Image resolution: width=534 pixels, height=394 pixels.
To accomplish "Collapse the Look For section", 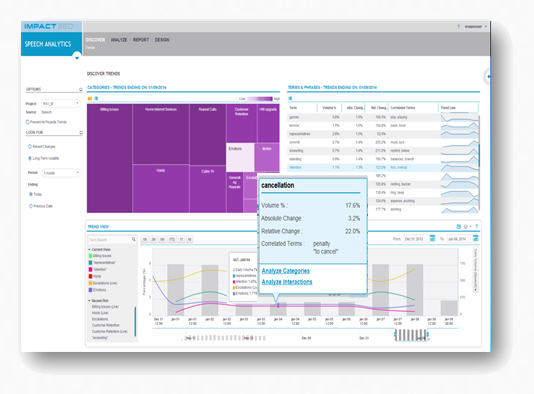I will click(81, 132).
